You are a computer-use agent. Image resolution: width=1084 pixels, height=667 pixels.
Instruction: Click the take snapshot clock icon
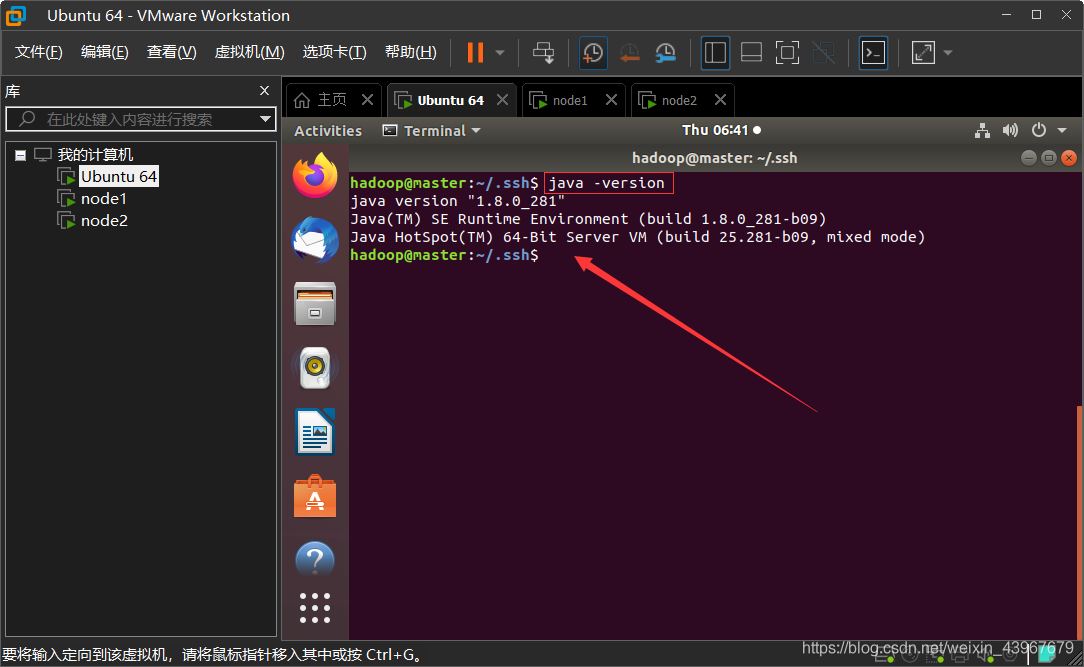tap(593, 52)
